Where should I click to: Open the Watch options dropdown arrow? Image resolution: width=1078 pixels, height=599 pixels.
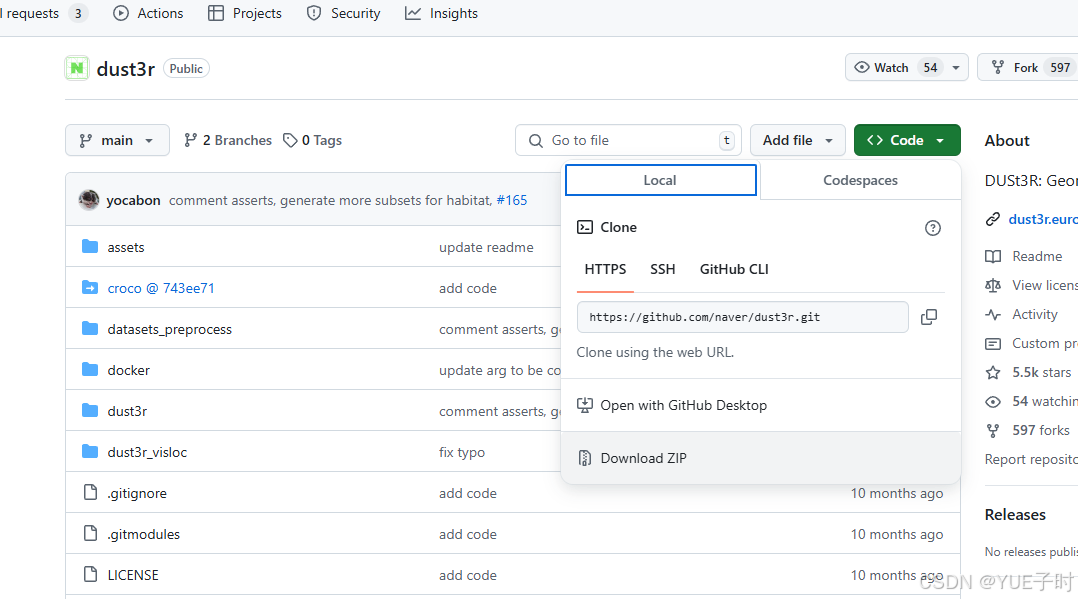(x=956, y=68)
